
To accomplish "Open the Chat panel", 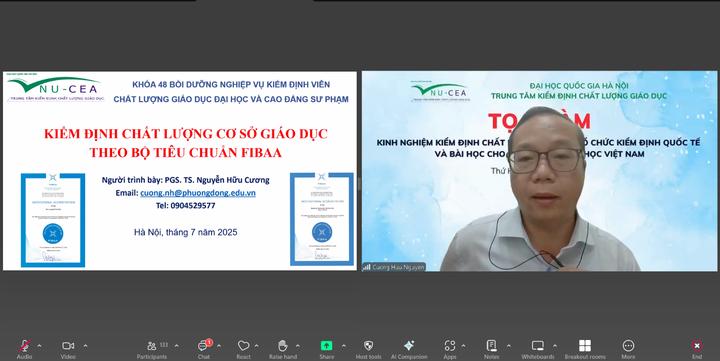I will click(203, 345).
